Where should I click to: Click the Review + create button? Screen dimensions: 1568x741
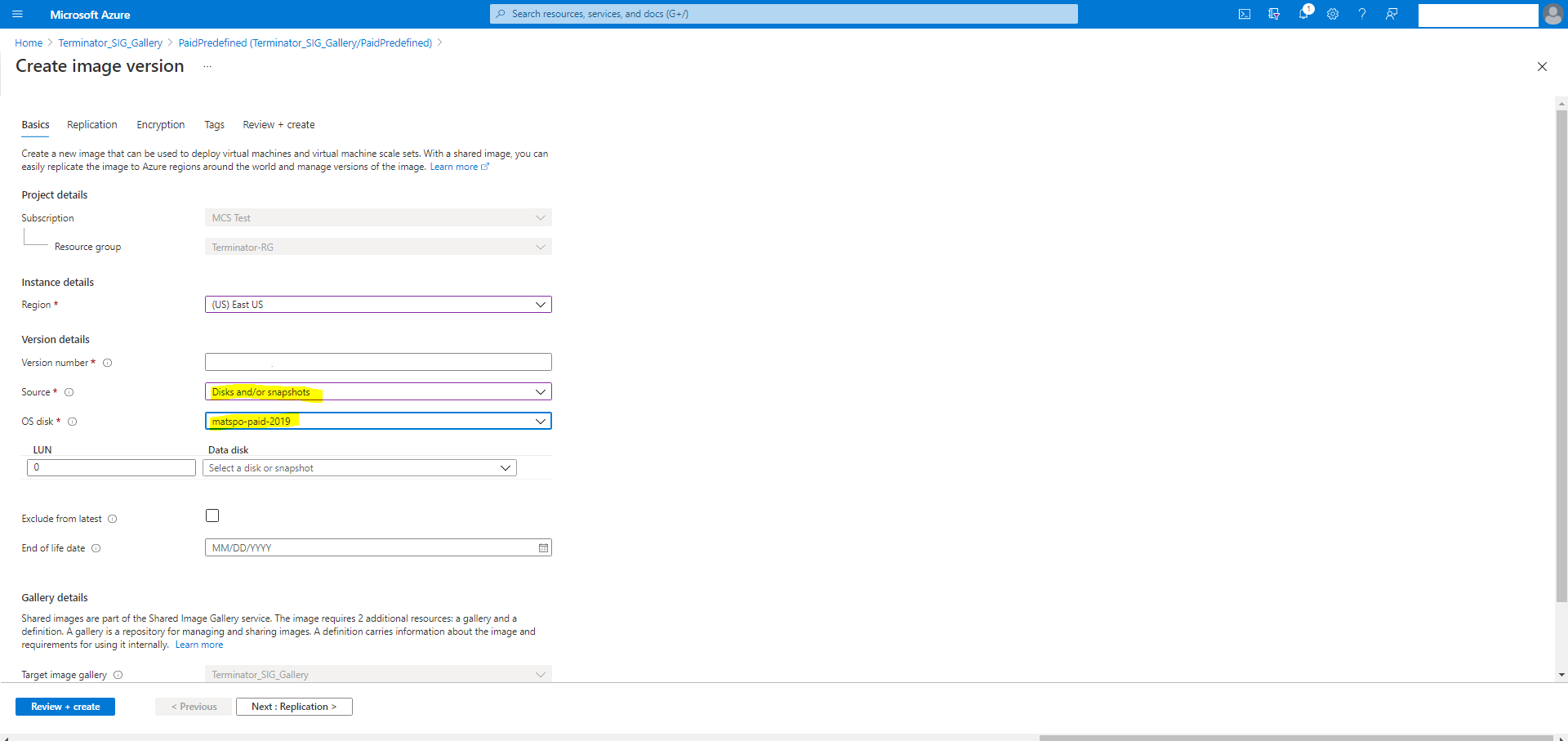point(65,706)
